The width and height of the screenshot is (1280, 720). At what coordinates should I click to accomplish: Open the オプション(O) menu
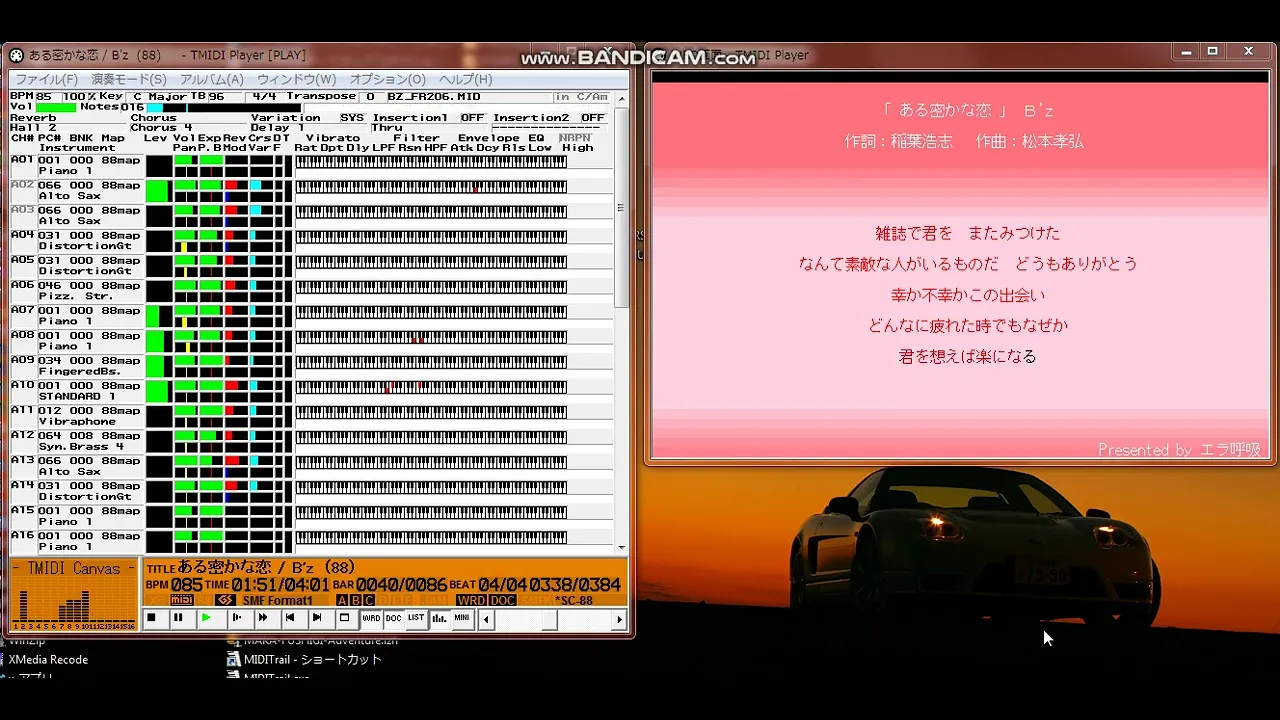tap(388, 79)
